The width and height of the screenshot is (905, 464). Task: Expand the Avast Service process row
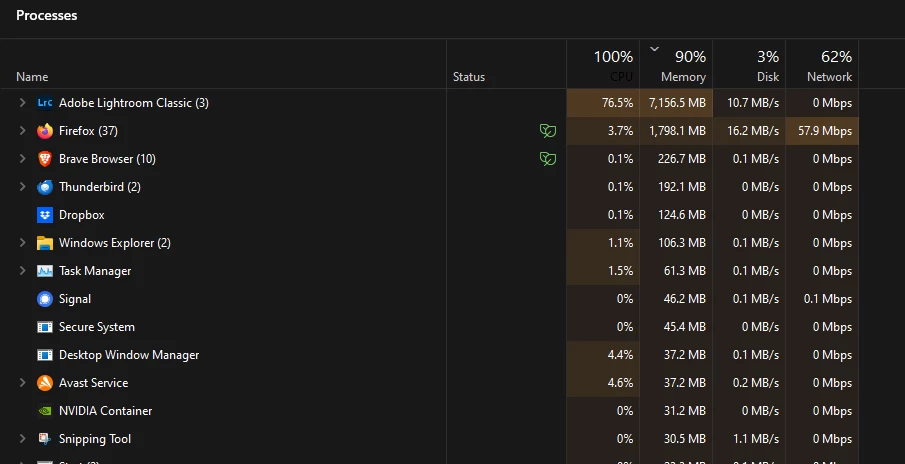(x=23, y=383)
